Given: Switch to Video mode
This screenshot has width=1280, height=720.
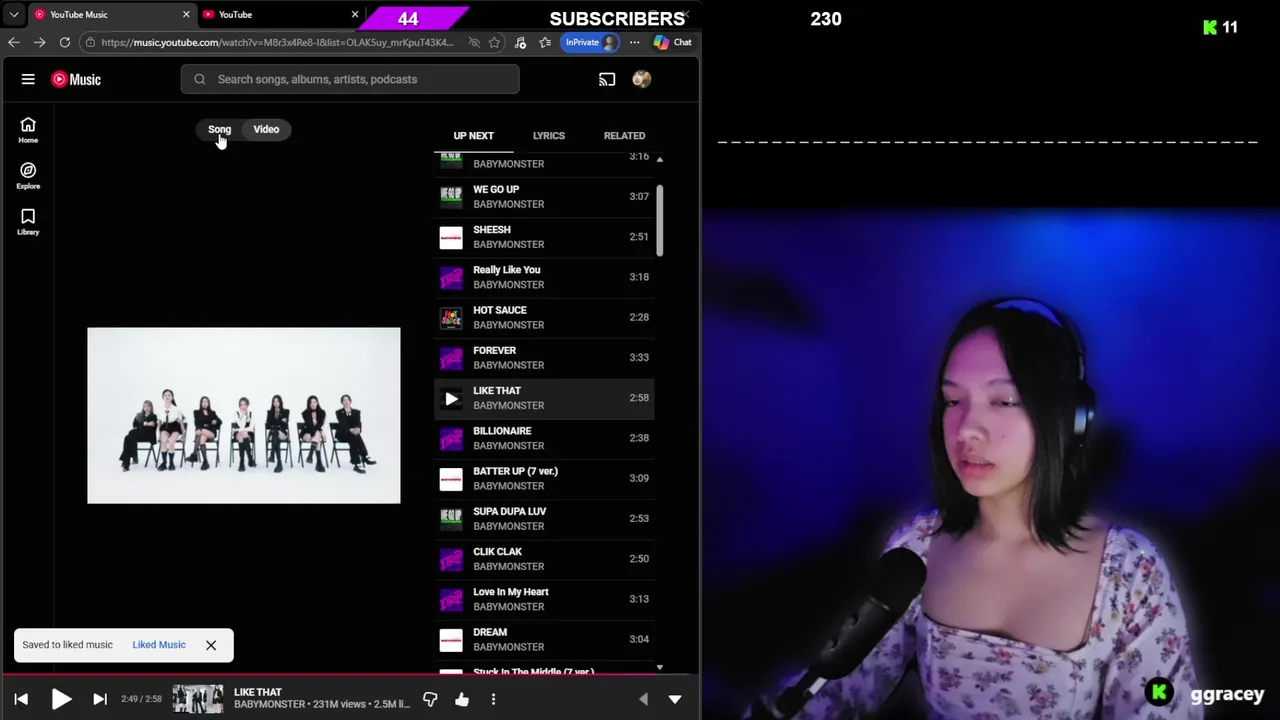Looking at the screenshot, I should tap(266, 129).
